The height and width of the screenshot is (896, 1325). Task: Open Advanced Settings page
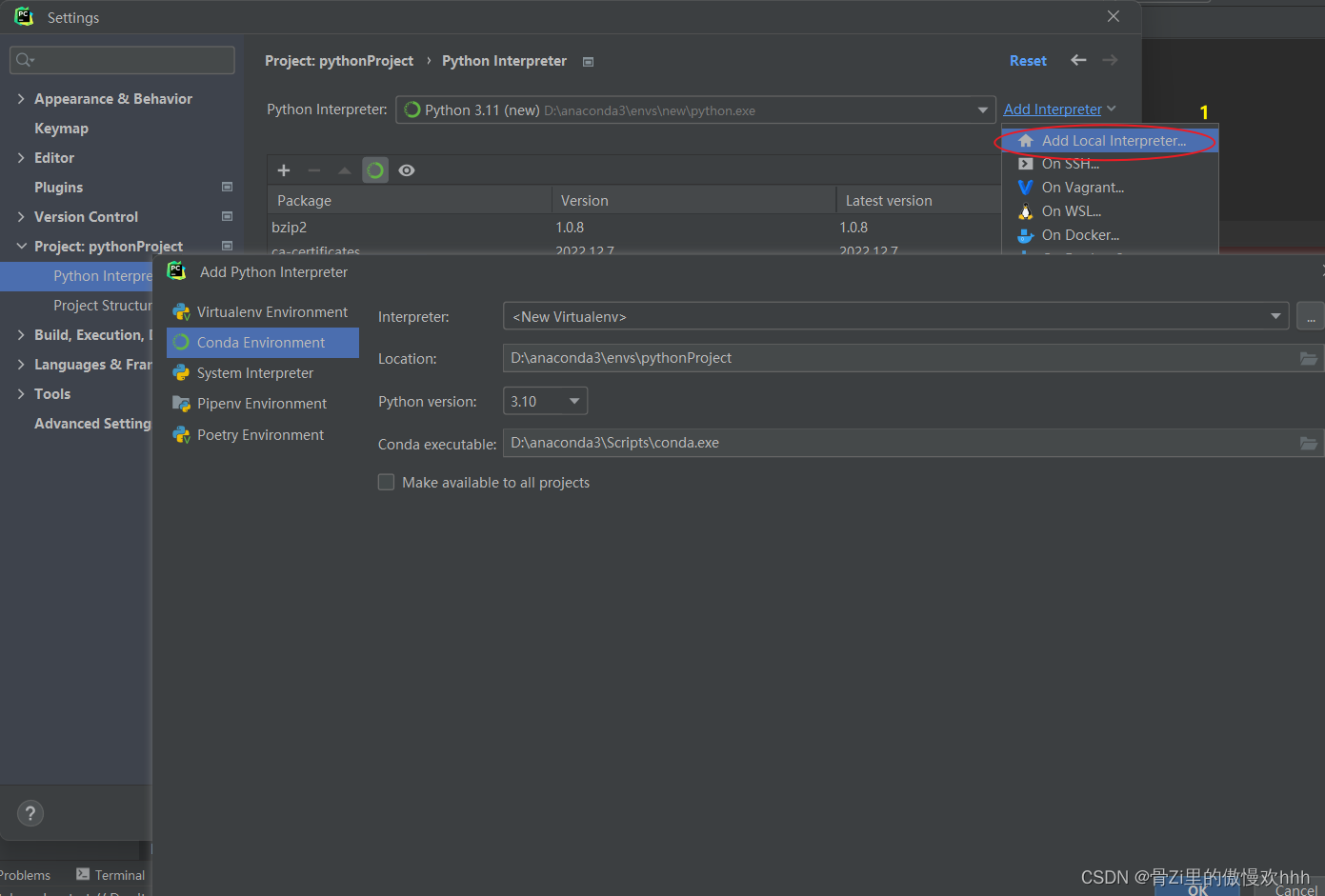(x=92, y=424)
